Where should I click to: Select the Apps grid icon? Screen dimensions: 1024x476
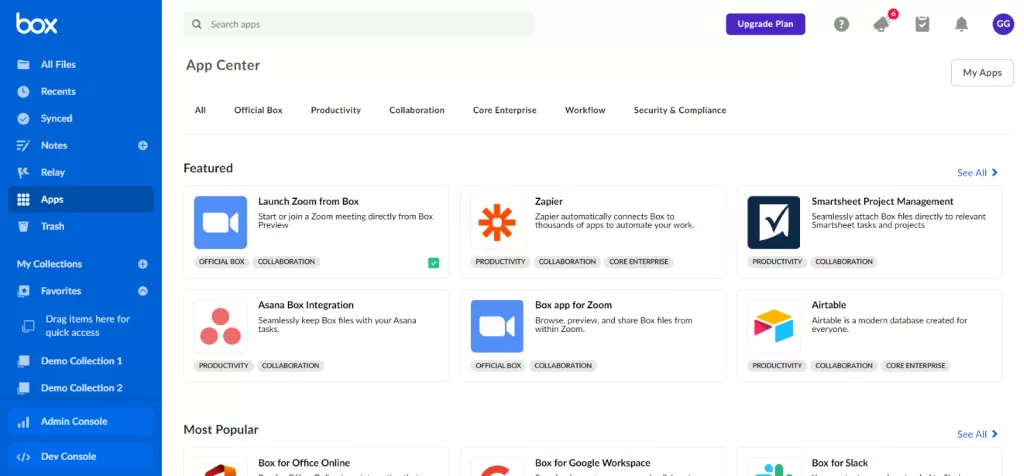click(24, 200)
